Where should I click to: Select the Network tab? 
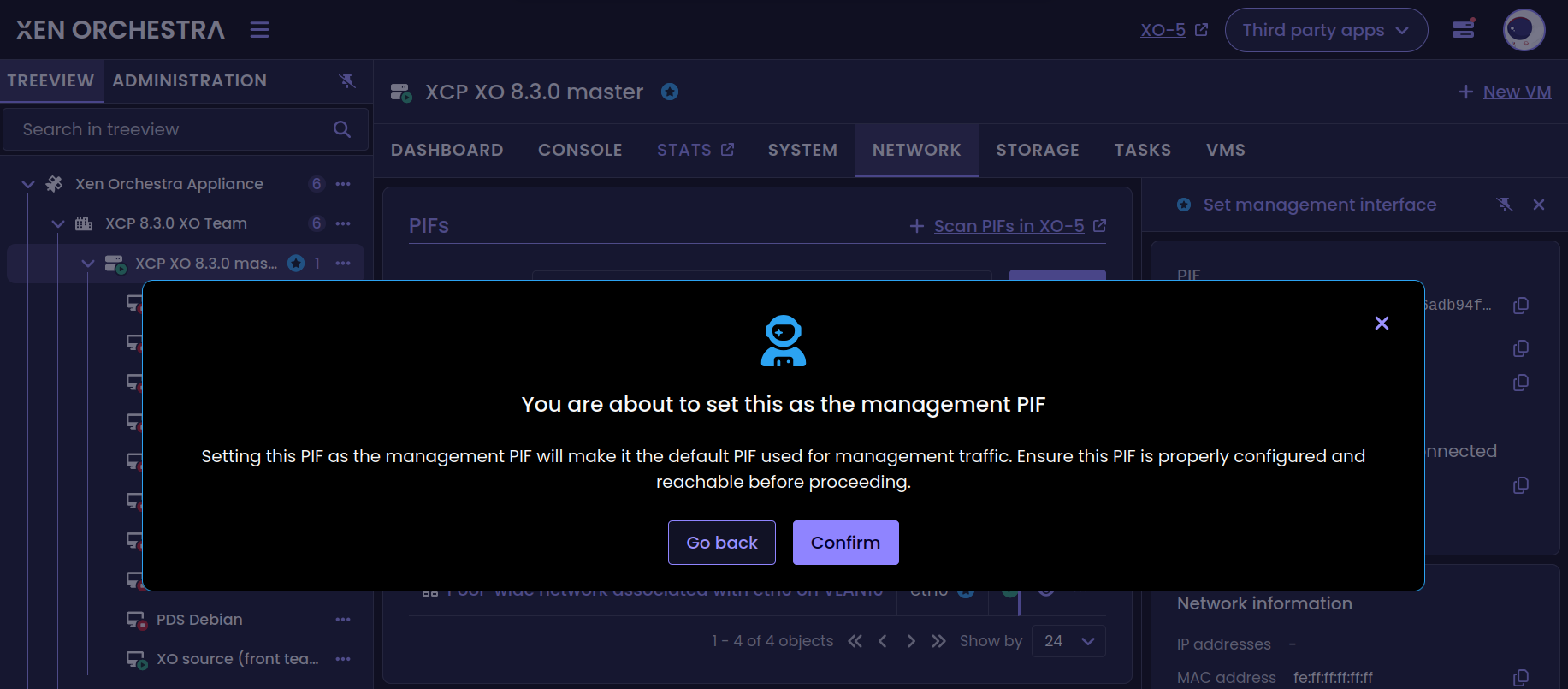click(x=917, y=150)
